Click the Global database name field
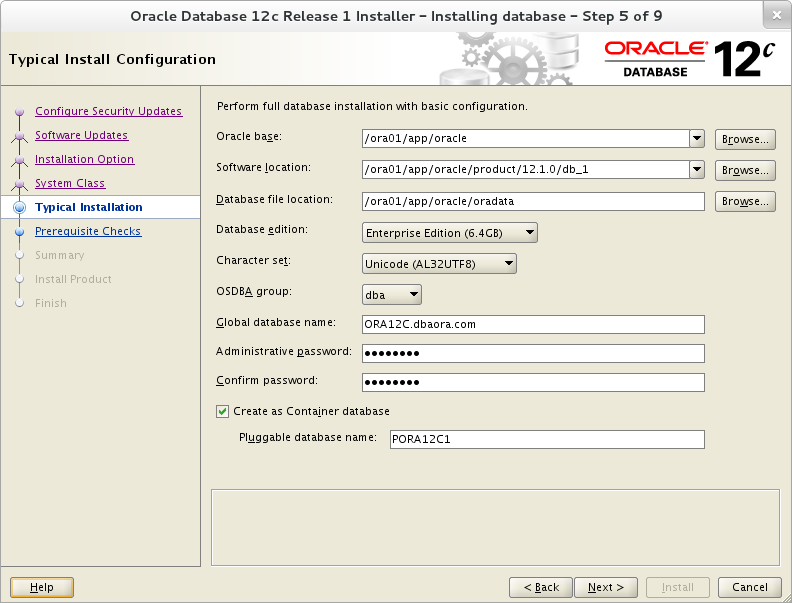792x603 pixels. click(x=533, y=324)
